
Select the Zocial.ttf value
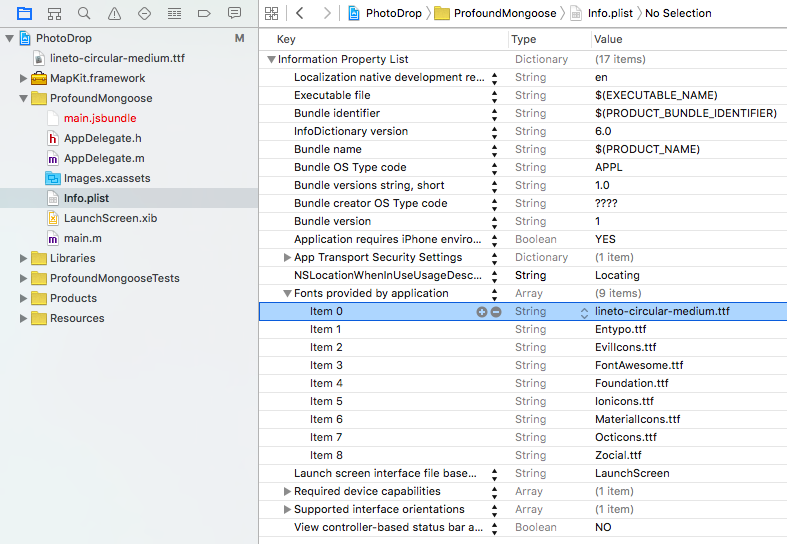[618, 456]
